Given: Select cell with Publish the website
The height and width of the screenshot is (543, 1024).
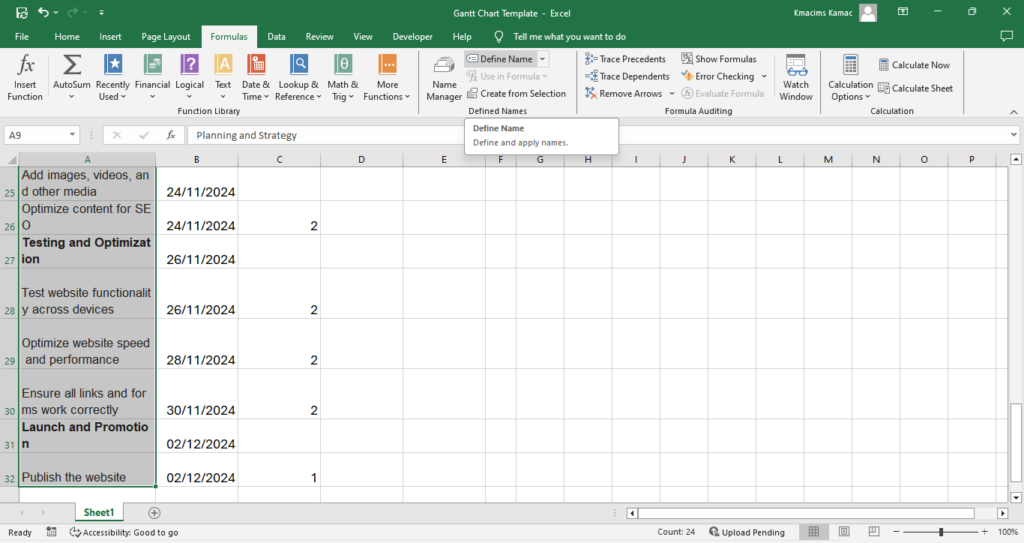Looking at the screenshot, I should point(88,470).
